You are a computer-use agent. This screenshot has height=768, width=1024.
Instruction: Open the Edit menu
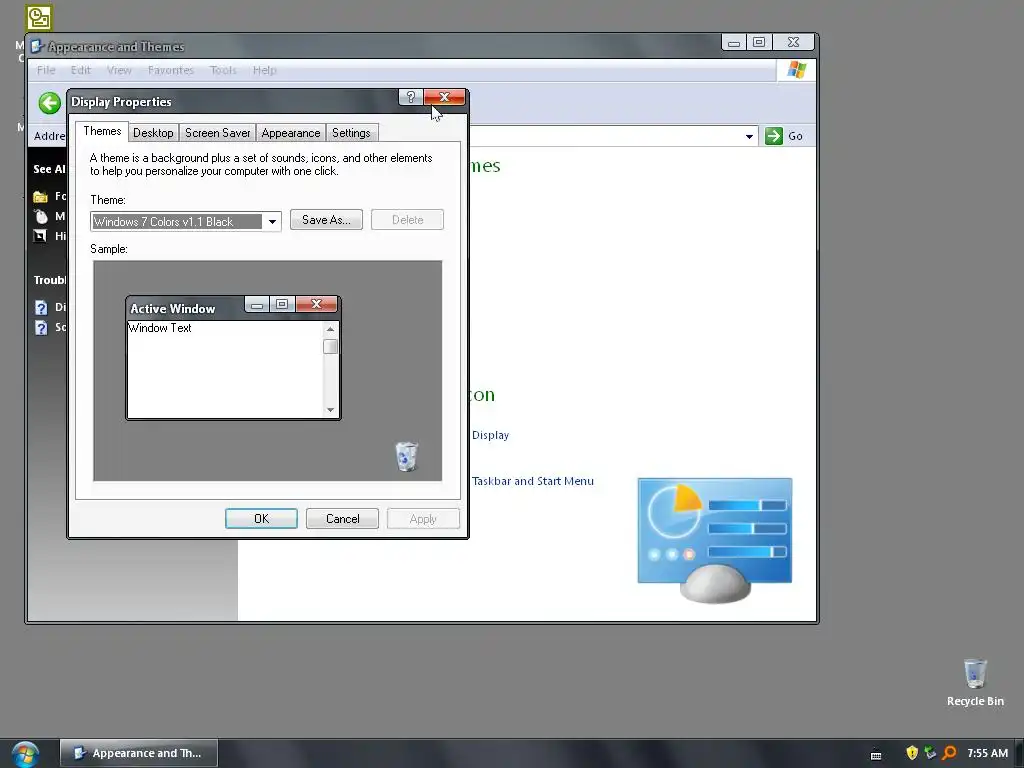click(81, 70)
